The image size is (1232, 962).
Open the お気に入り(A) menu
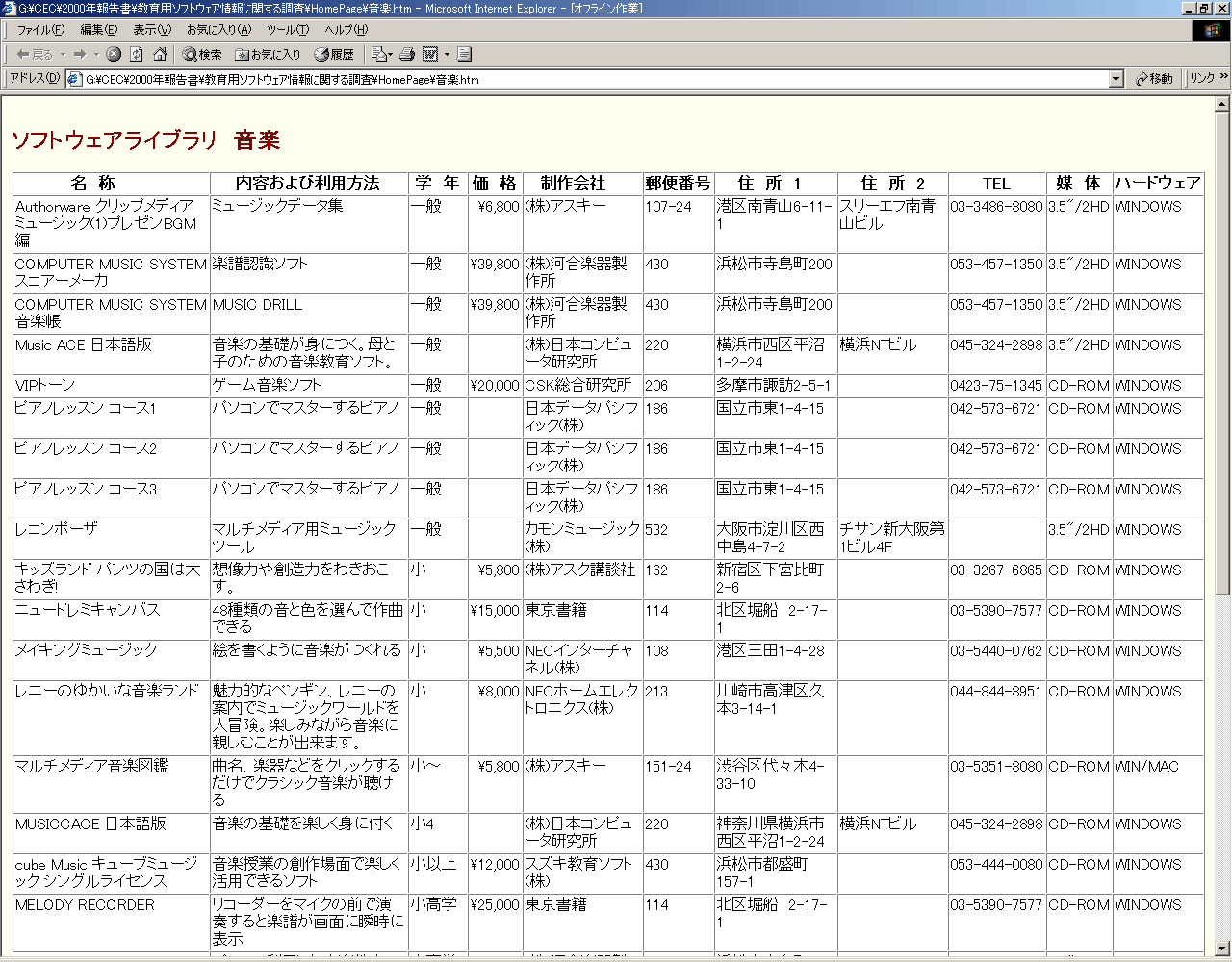pyautogui.click(x=218, y=30)
